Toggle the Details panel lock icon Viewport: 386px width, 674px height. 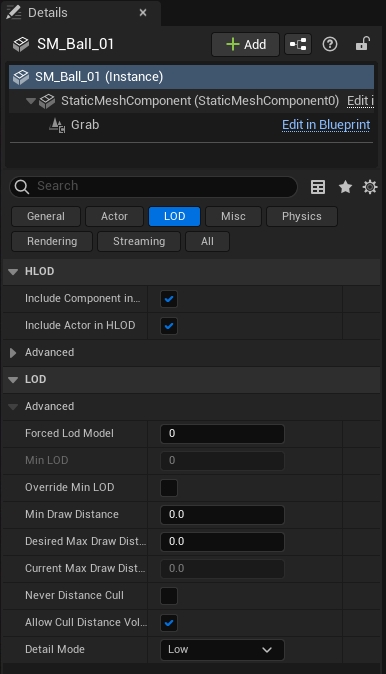(x=363, y=44)
